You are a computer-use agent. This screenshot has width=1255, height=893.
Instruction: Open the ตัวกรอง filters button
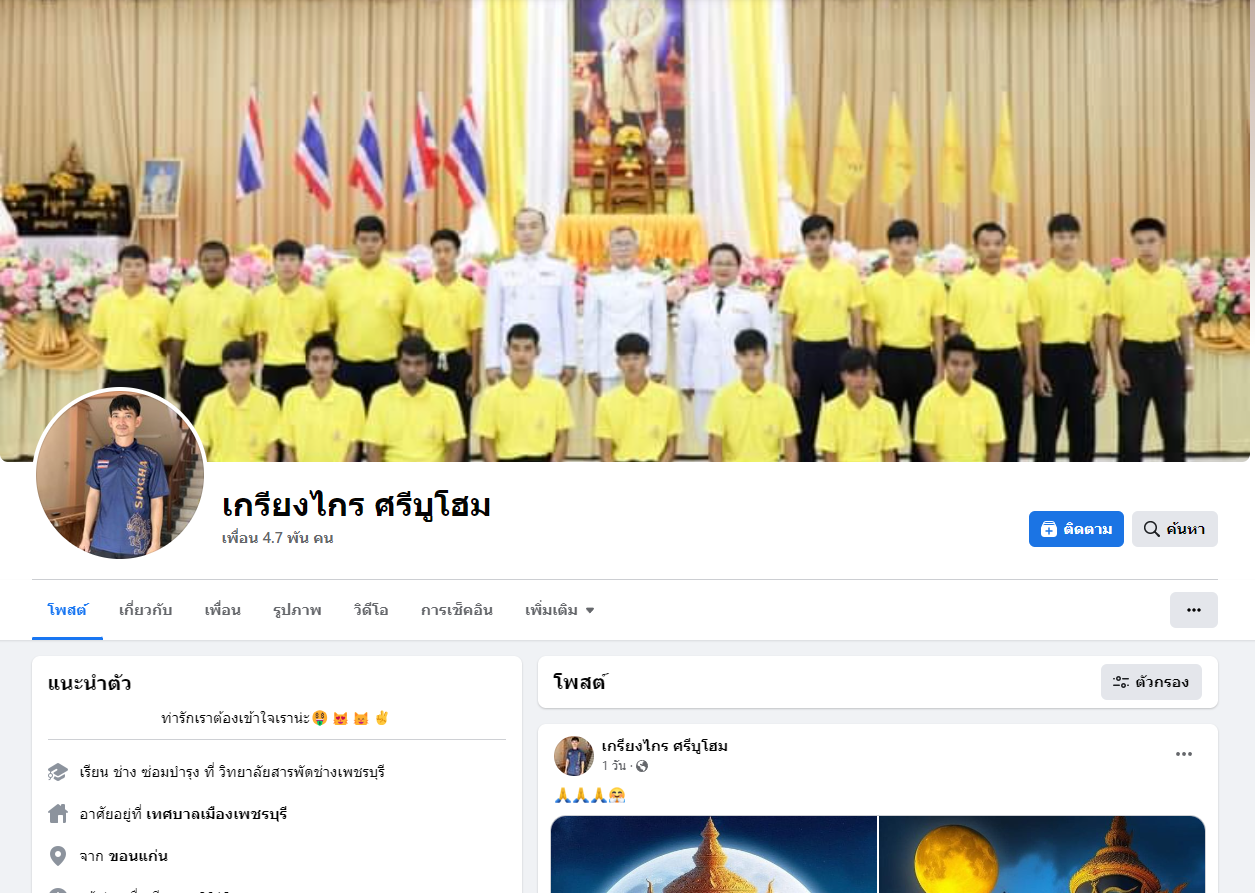[x=1151, y=682]
